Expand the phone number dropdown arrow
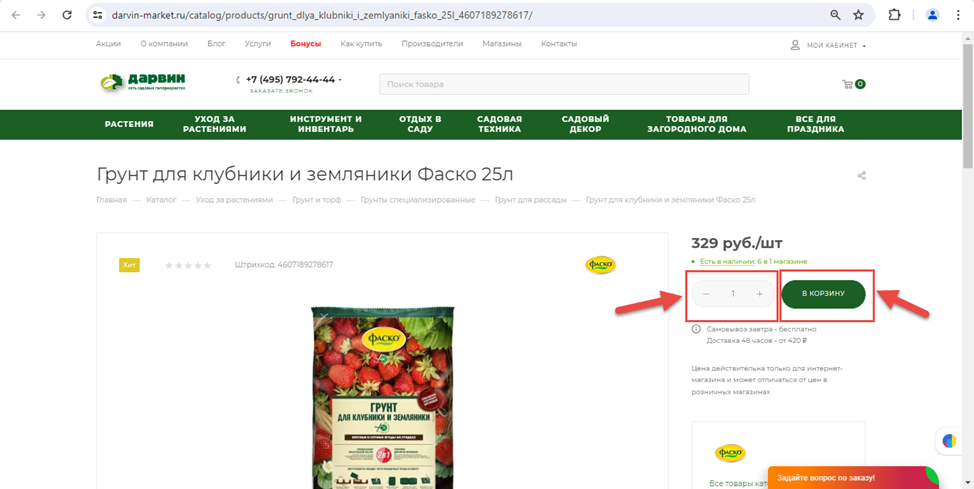Image resolution: width=974 pixels, height=489 pixels. coord(340,80)
